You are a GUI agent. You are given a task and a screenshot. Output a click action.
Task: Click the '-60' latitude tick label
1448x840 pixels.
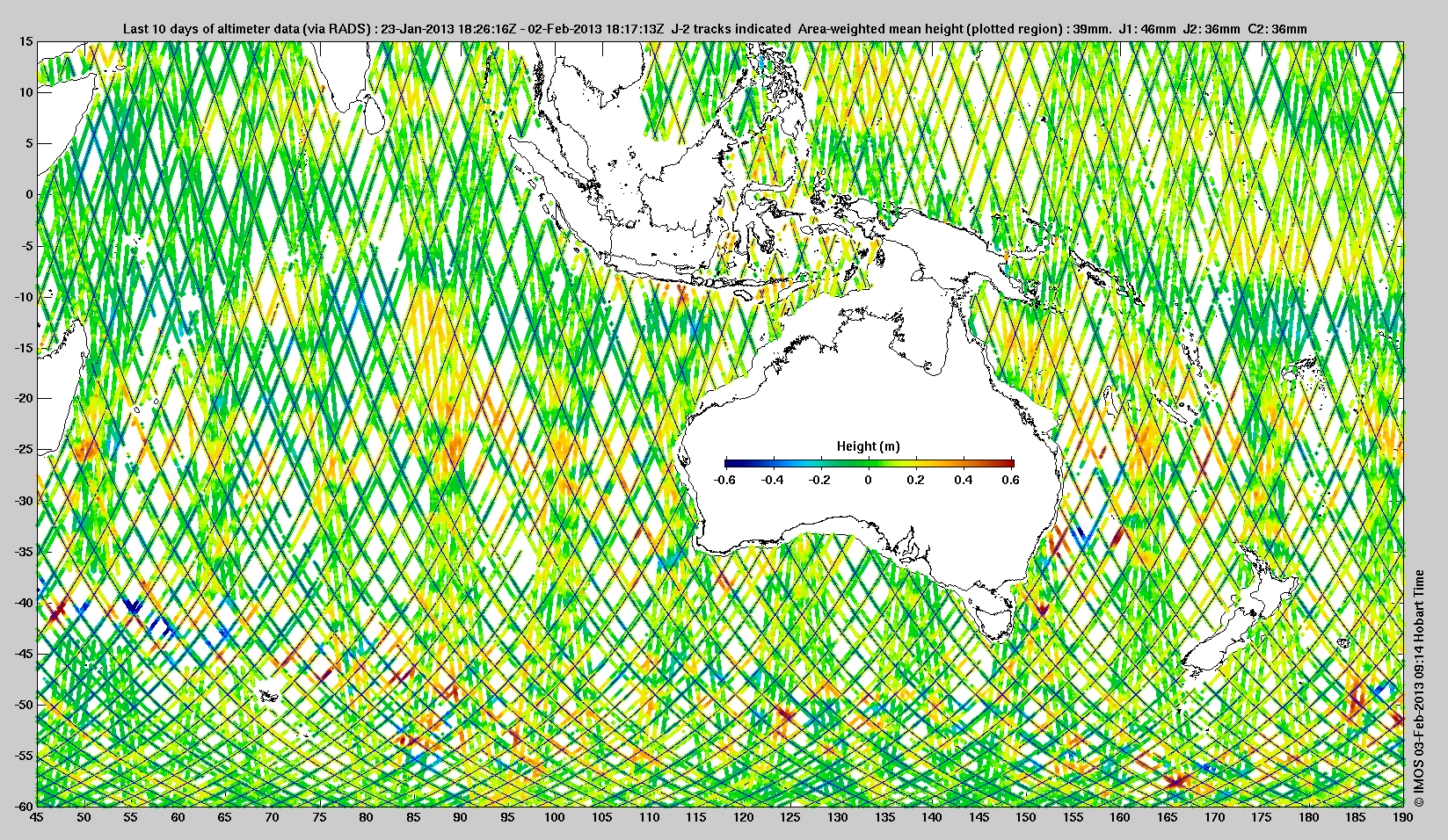point(24,806)
